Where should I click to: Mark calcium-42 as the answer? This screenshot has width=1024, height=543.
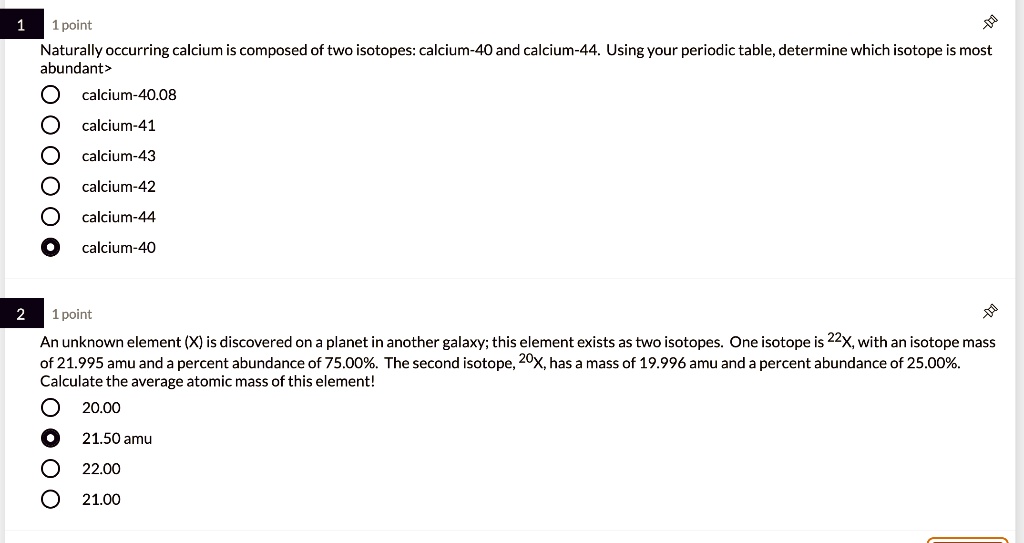click(x=50, y=187)
